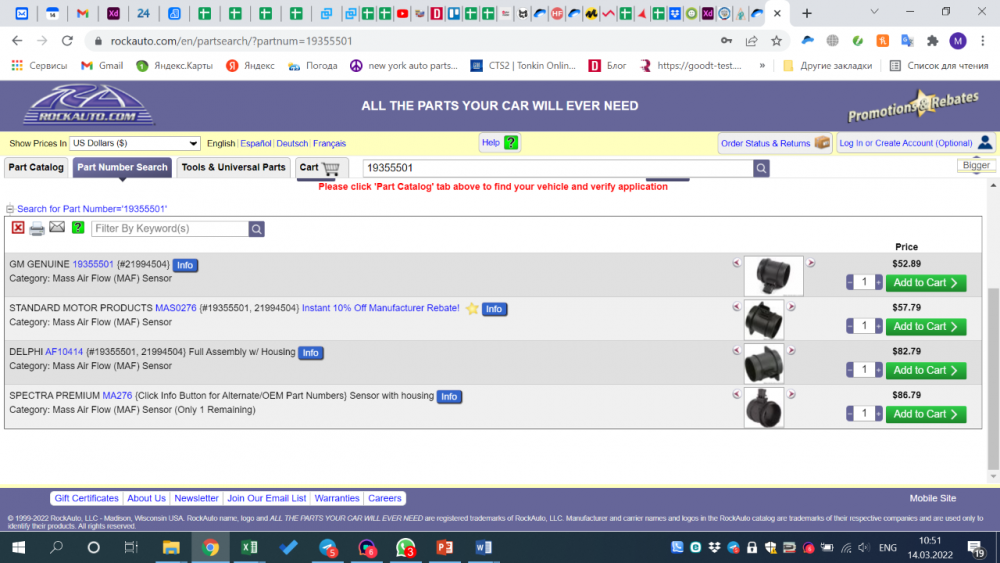Click the keyword filter magnifier icon
Viewport: 1000px width, 563px height.
(x=257, y=229)
